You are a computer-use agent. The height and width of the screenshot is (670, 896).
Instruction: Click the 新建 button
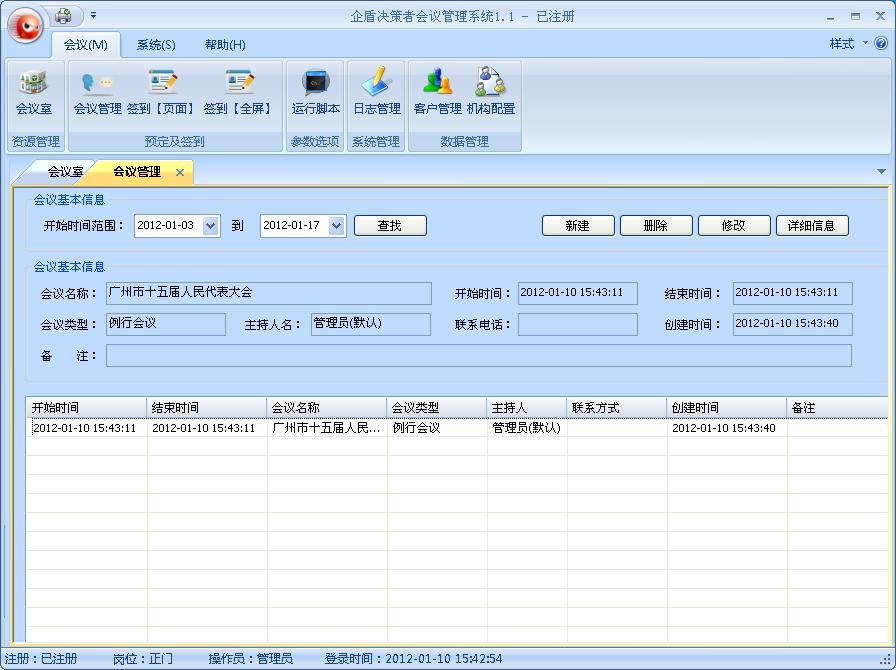point(578,226)
